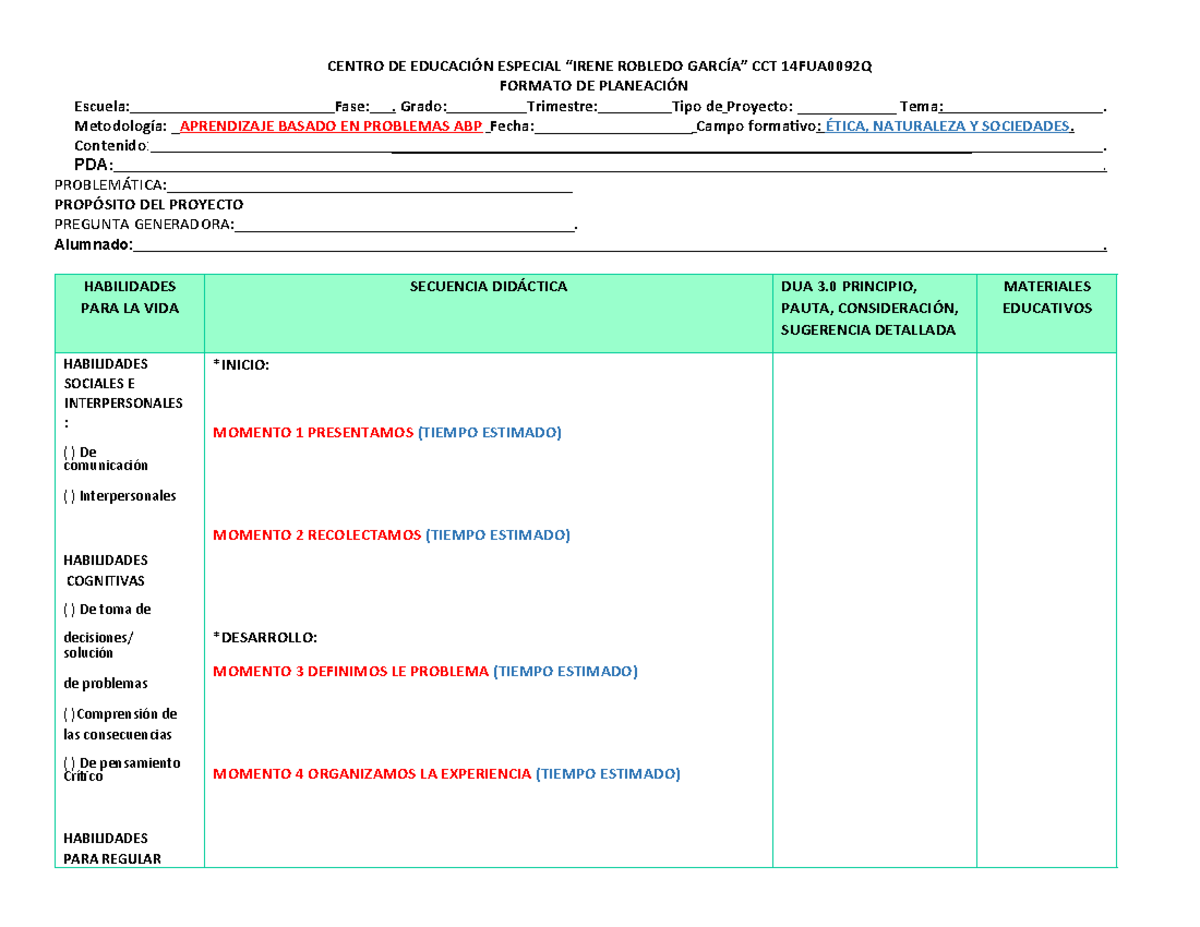Select the red "MOMENTO 2 RECOLECTAMOS" text
Image resolution: width=1200 pixels, height=927 pixels.
click(317, 535)
